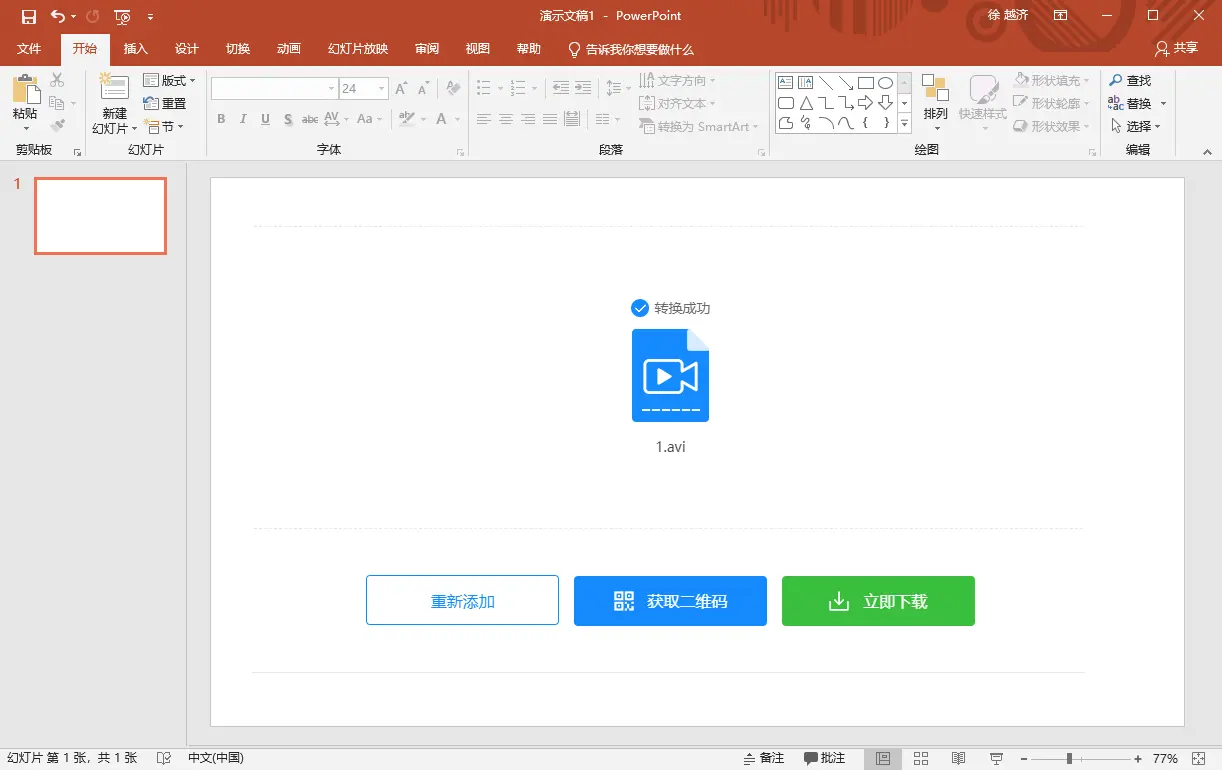Click the green 立即下载 button
The image size is (1222, 770).
pos(878,601)
